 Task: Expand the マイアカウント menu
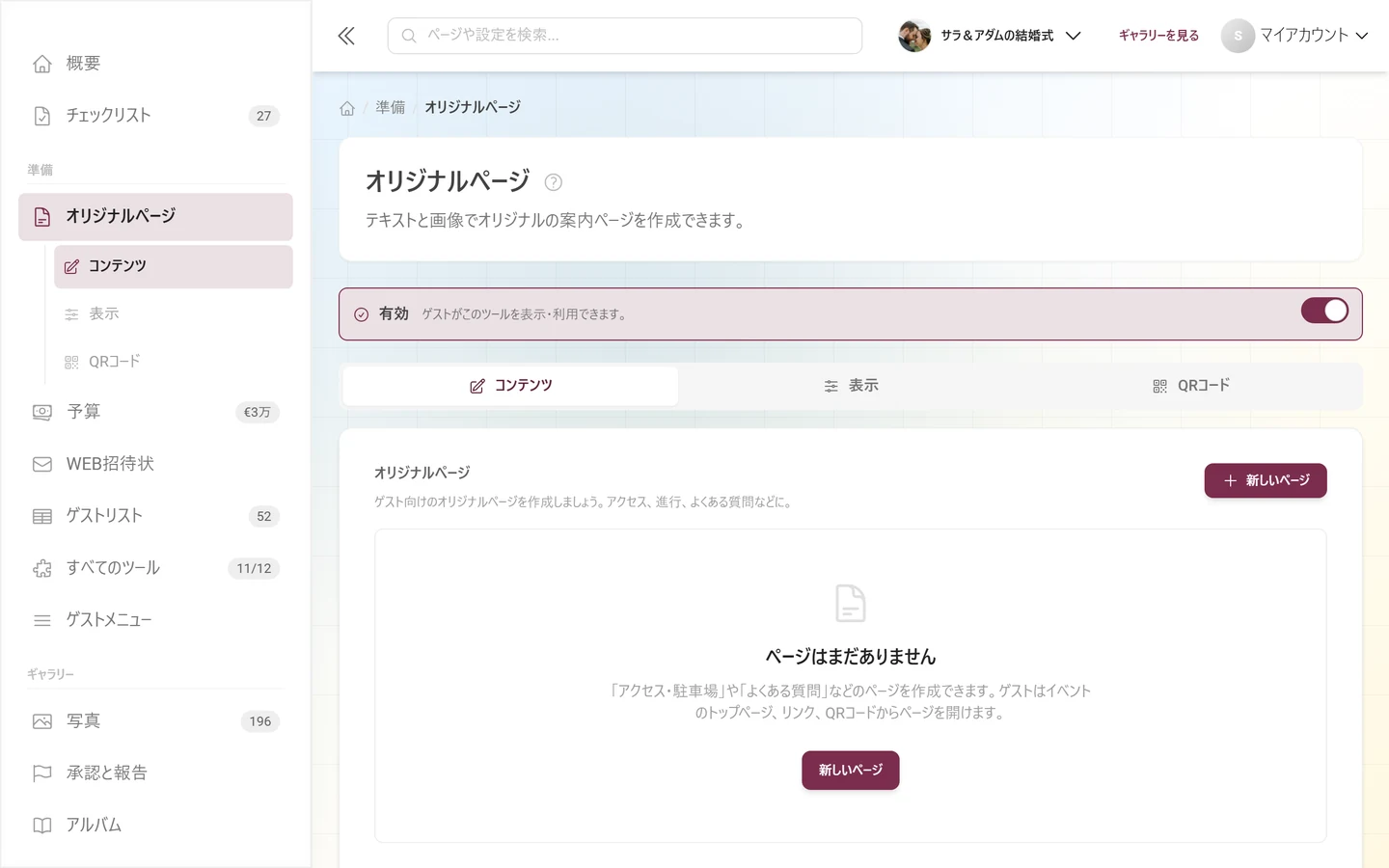pos(1294,36)
